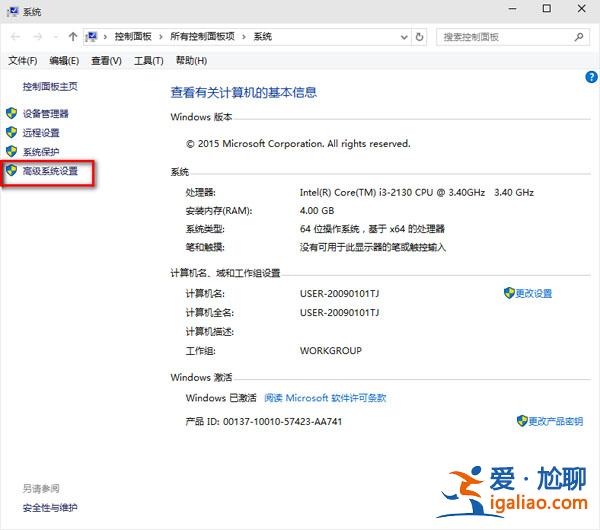This screenshot has height=530, width=600.
Task: Open the 工具(T) menu
Action: [x=148, y=60]
